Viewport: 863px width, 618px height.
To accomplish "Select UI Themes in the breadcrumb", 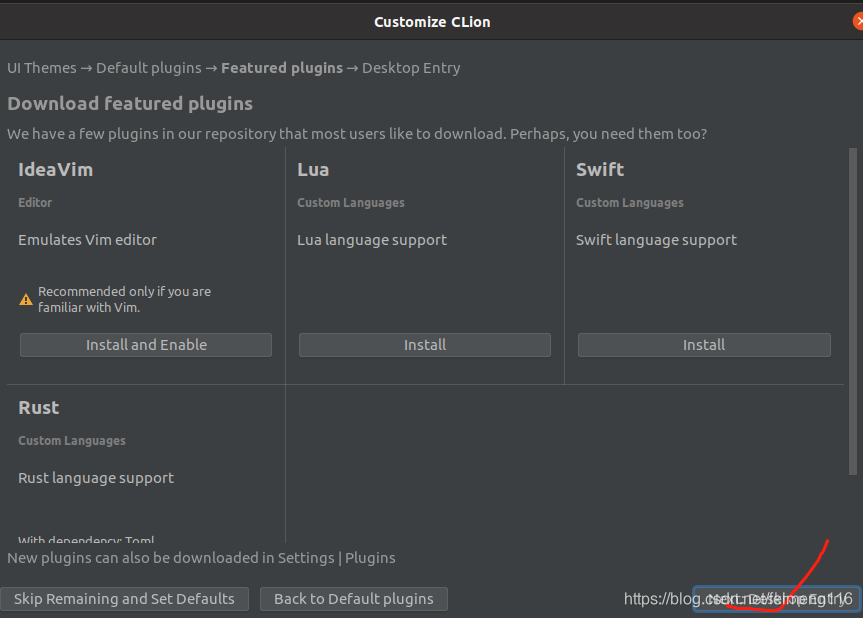I will click(42, 68).
